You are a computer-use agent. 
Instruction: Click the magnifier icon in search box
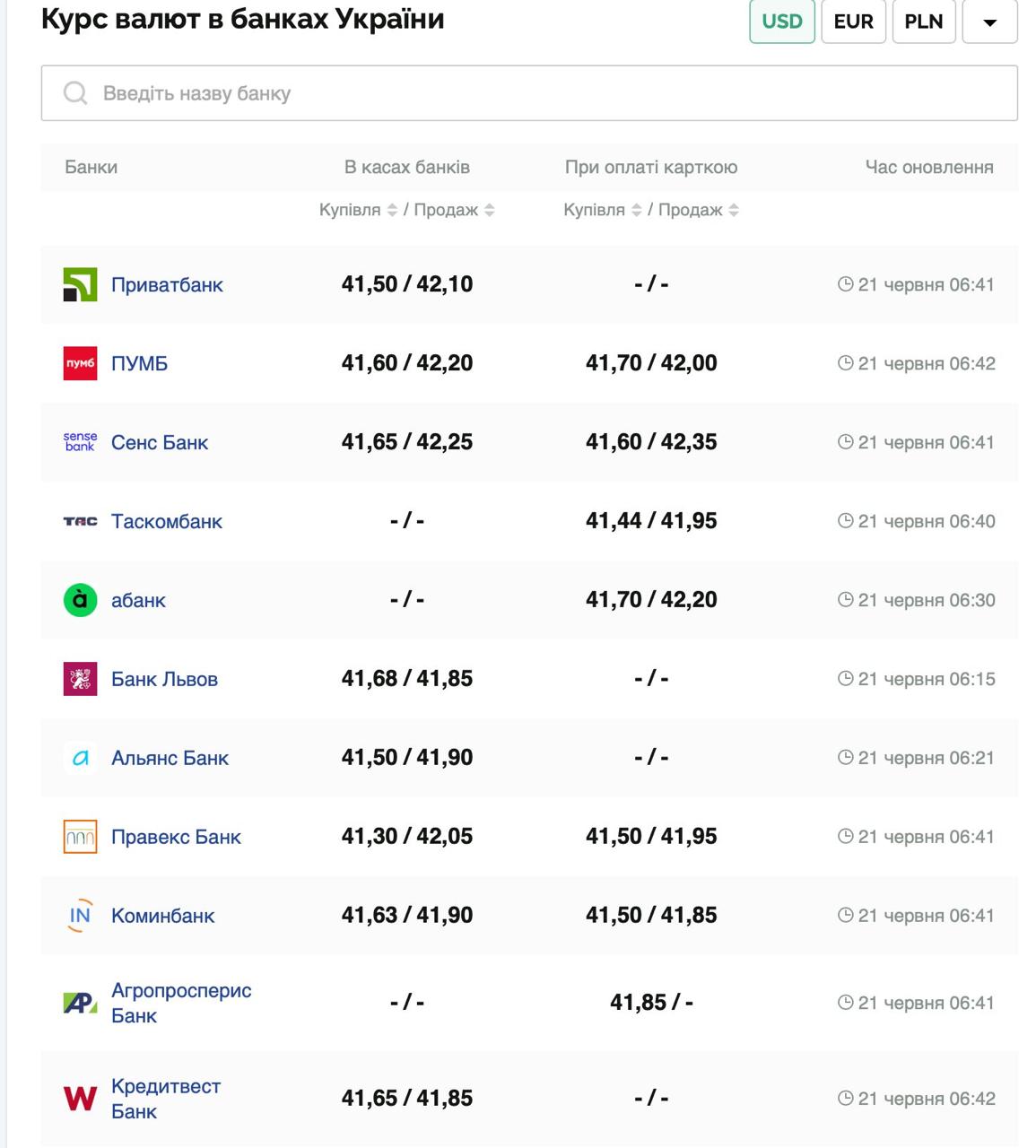(75, 93)
